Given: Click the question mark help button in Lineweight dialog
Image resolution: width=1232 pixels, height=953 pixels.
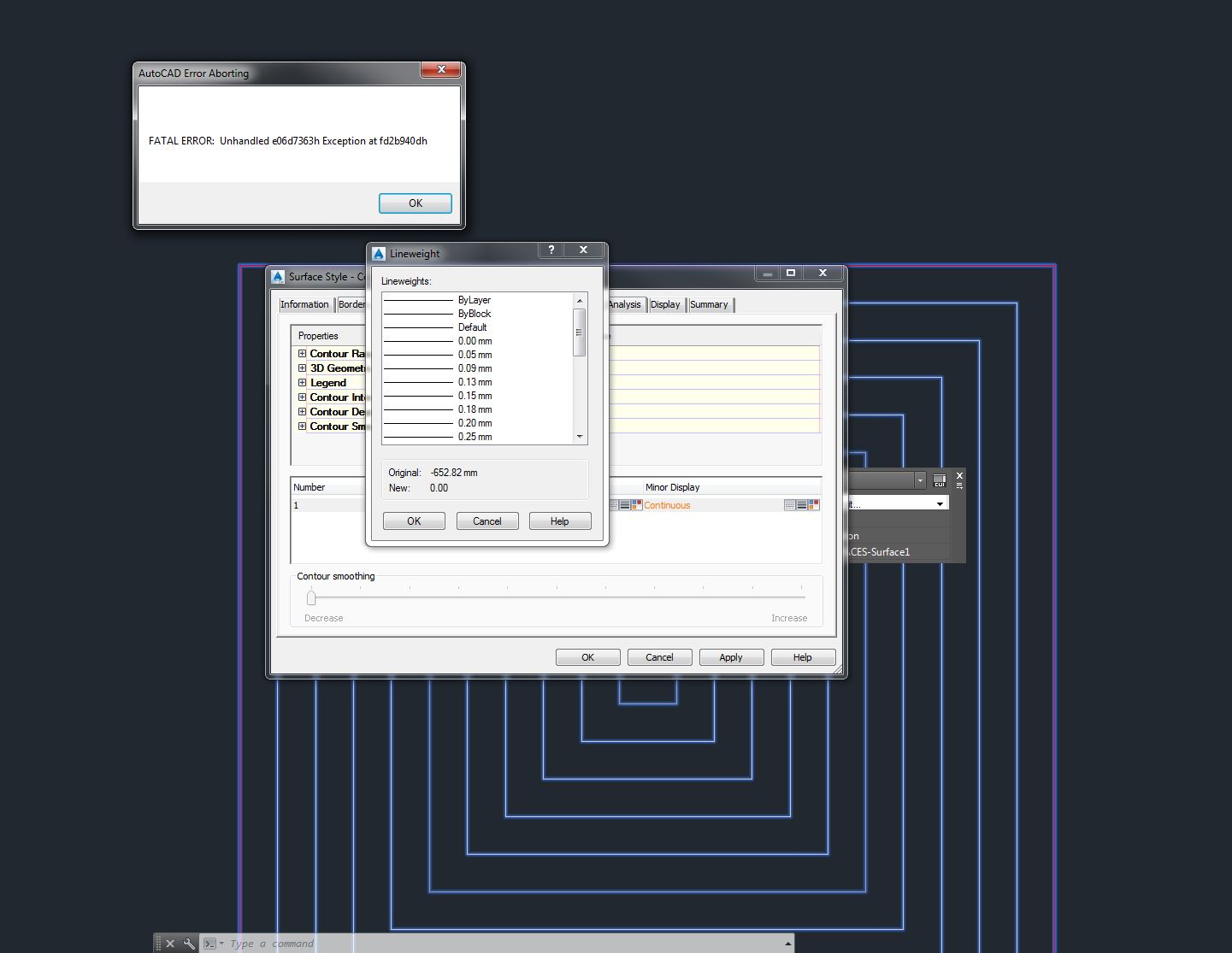Looking at the screenshot, I should pyautogui.click(x=551, y=250).
